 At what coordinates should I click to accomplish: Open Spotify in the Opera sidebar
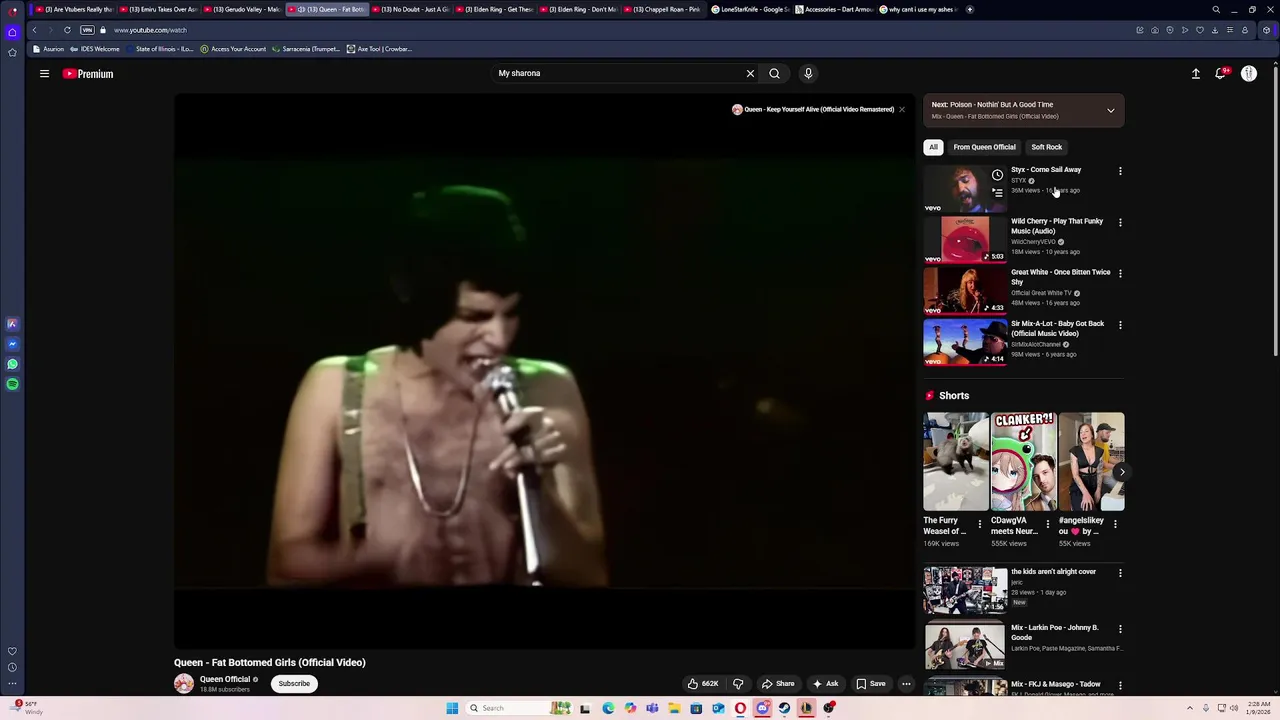pyautogui.click(x=12, y=384)
